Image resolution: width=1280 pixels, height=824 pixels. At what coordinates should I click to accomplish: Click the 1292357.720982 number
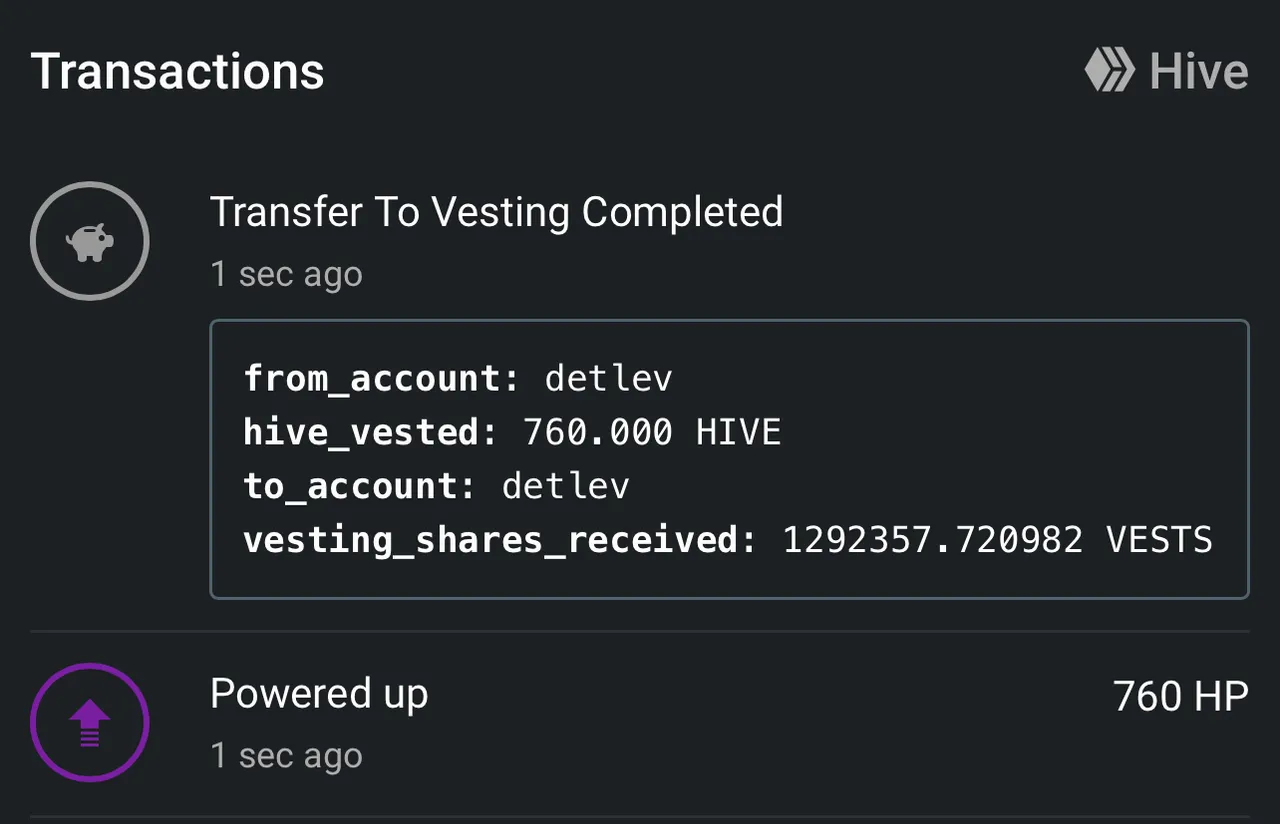[933, 540]
